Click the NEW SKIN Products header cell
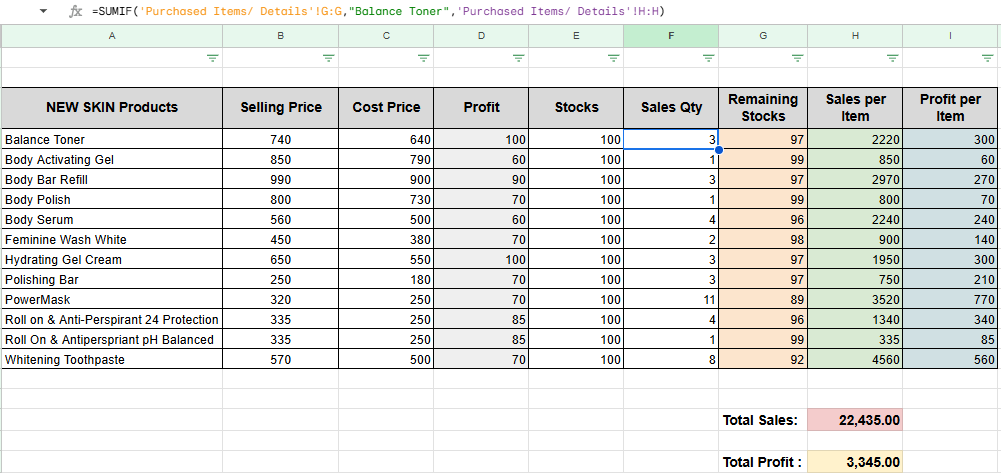 pos(112,108)
